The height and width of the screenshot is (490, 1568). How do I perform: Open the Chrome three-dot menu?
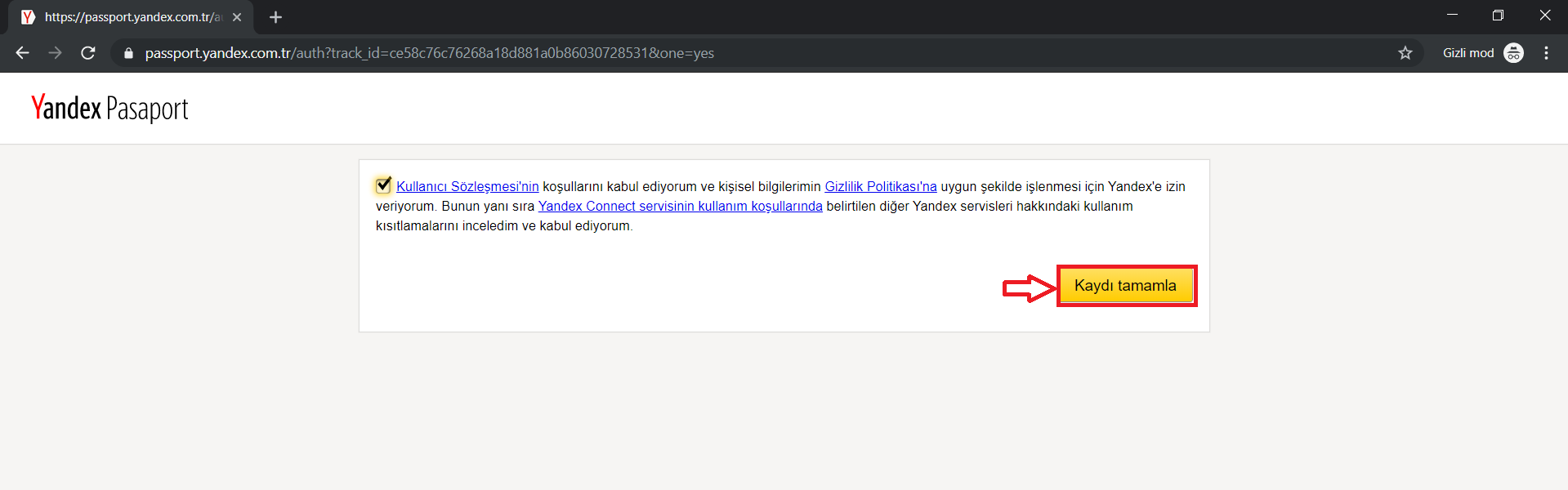tap(1546, 53)
